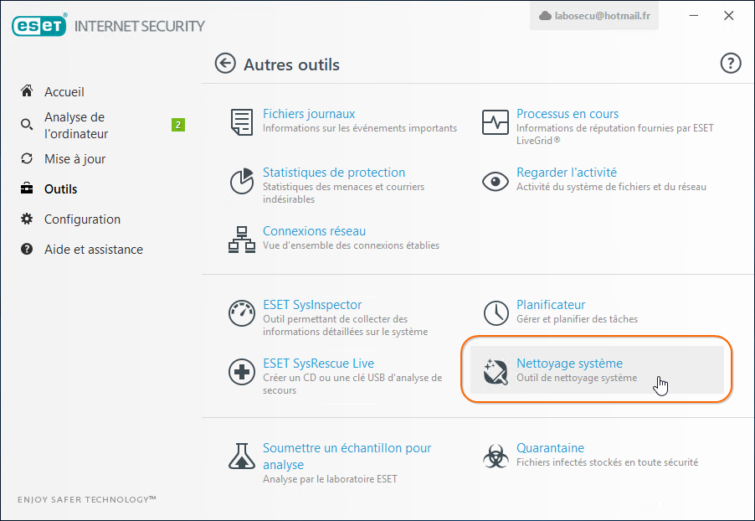Select Outils in the sidebar
Screen dimensions: 755x521
[61, 189]
